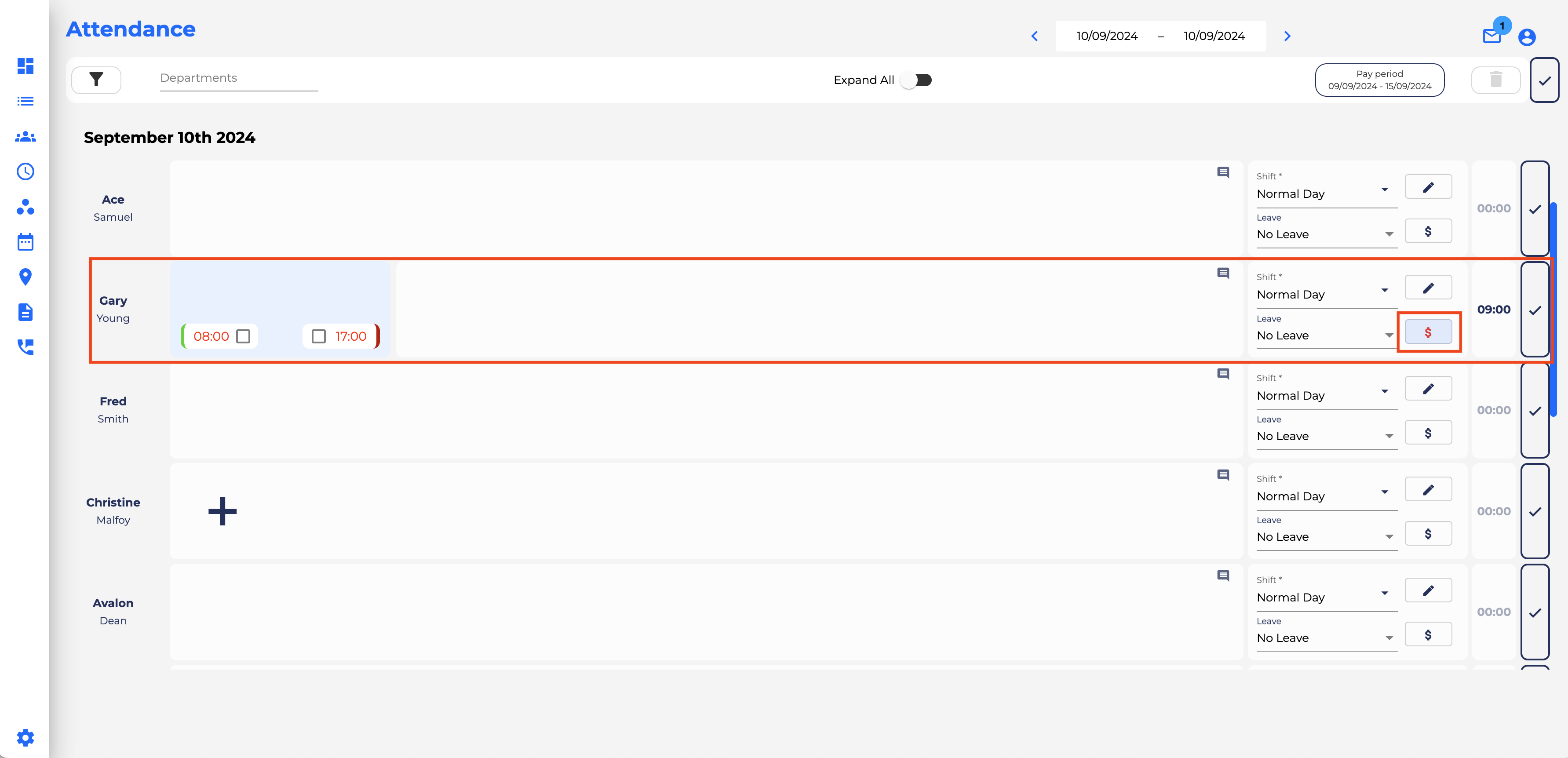Click the Pay period button
This screenshot has width=1568, height=758.
pyautogui.click(x=1379, y=80)
